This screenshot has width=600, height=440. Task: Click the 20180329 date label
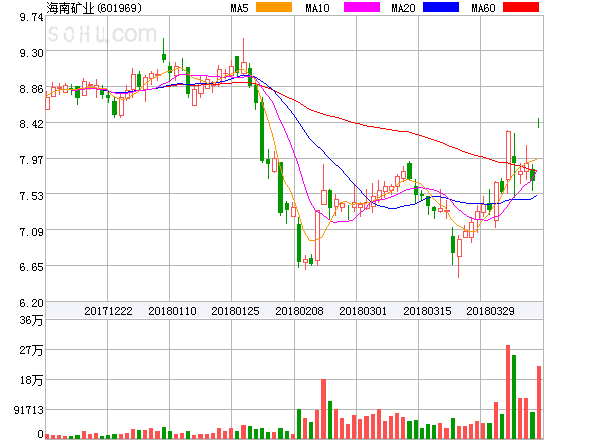coord(490,311)
